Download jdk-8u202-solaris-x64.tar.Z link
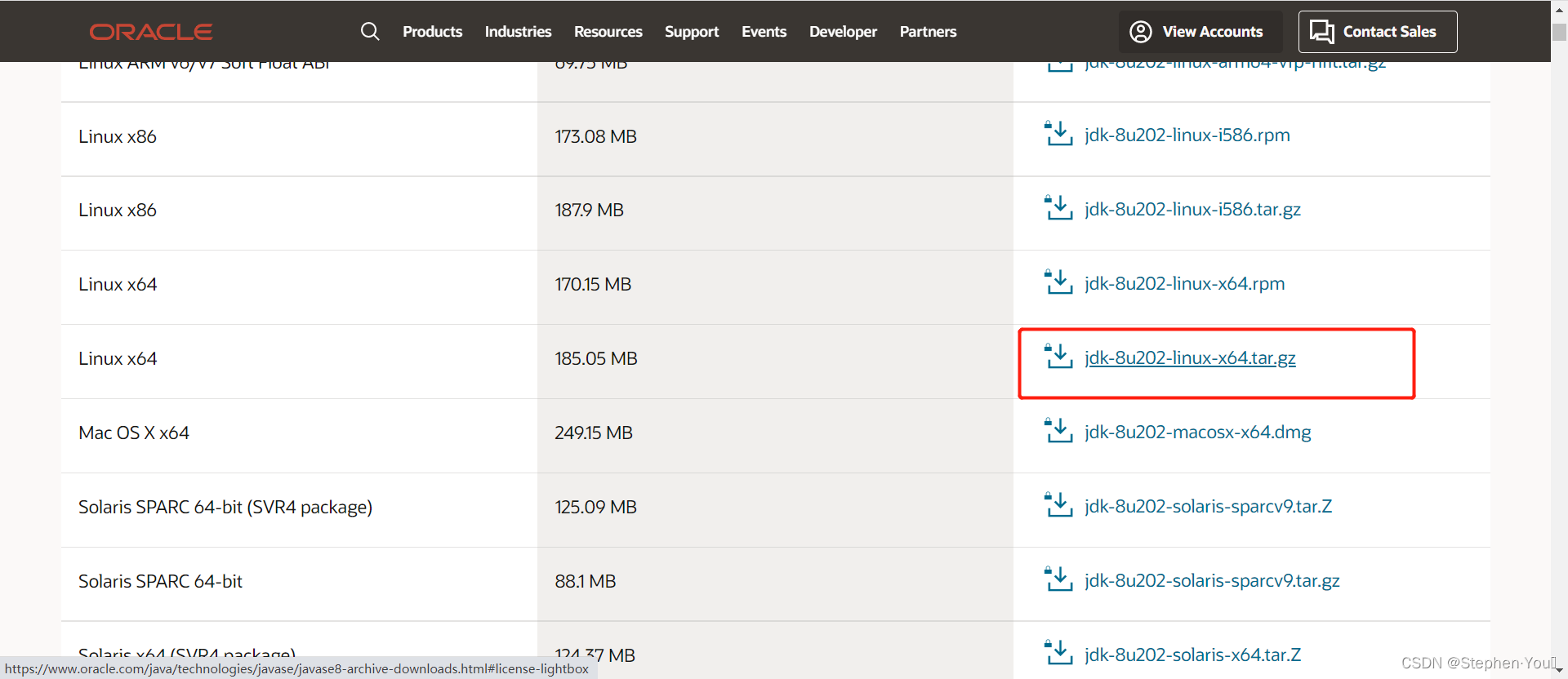Screen dimensions: 1568x679 [x=1192, y=655]
